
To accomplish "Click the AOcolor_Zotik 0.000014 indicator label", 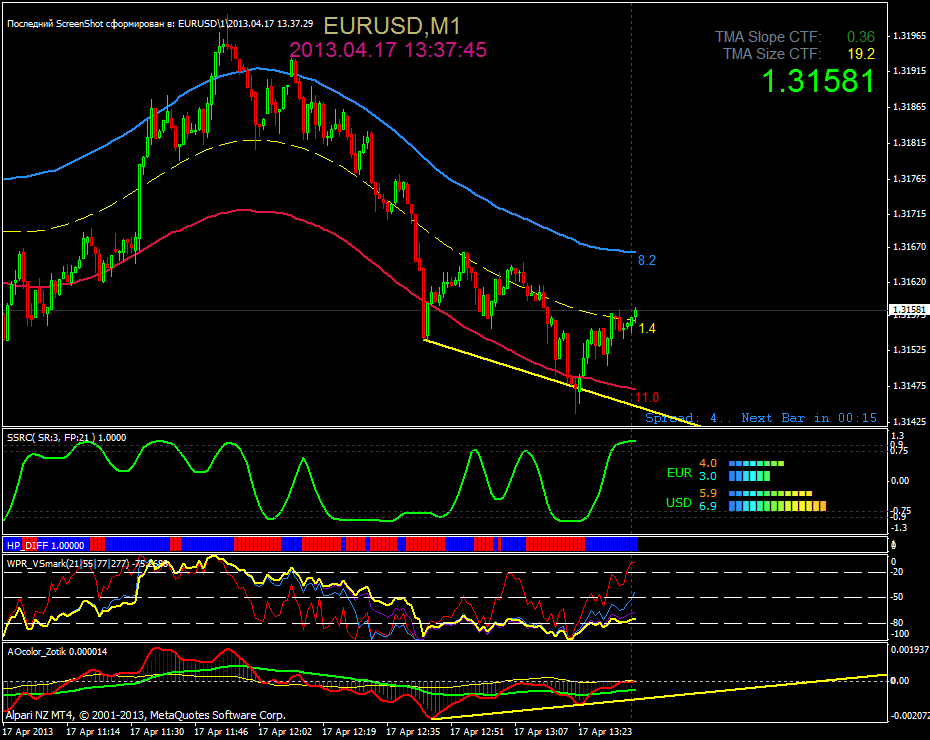I will click(57, 652).
